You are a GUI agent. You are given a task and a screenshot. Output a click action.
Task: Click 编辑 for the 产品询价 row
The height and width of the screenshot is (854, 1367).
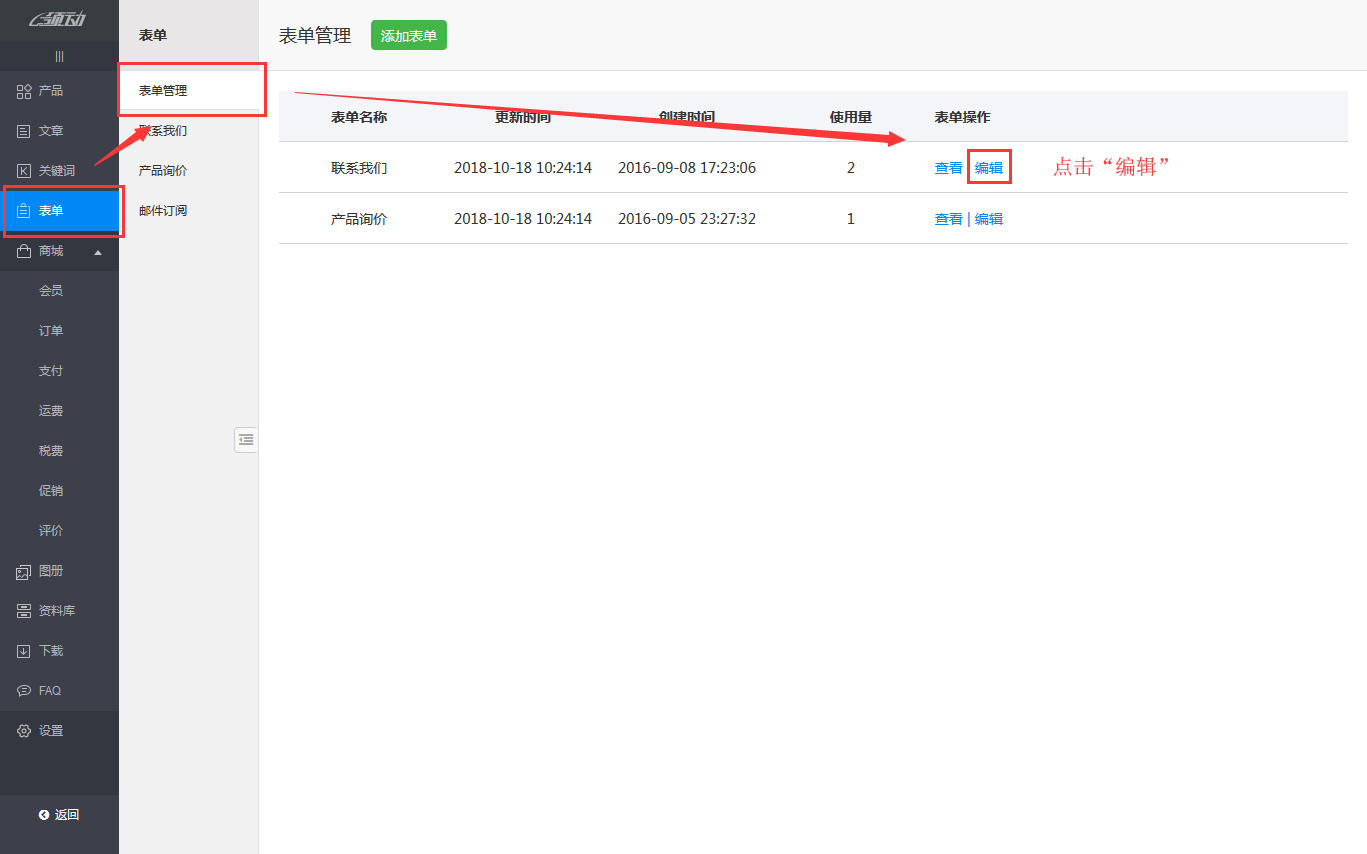pos(989,219)
